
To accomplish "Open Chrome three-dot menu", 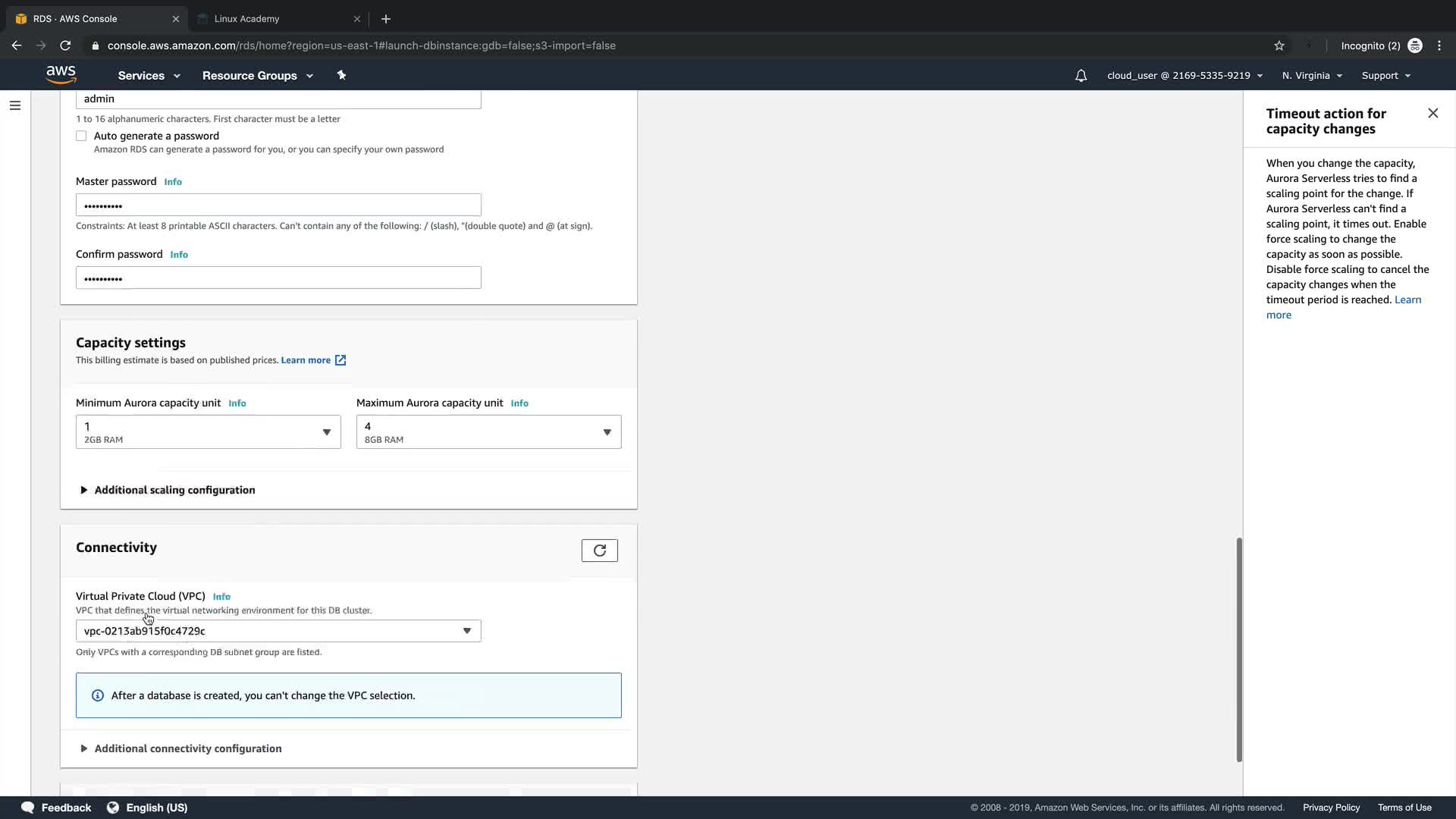I will [x=1439, y=45].
